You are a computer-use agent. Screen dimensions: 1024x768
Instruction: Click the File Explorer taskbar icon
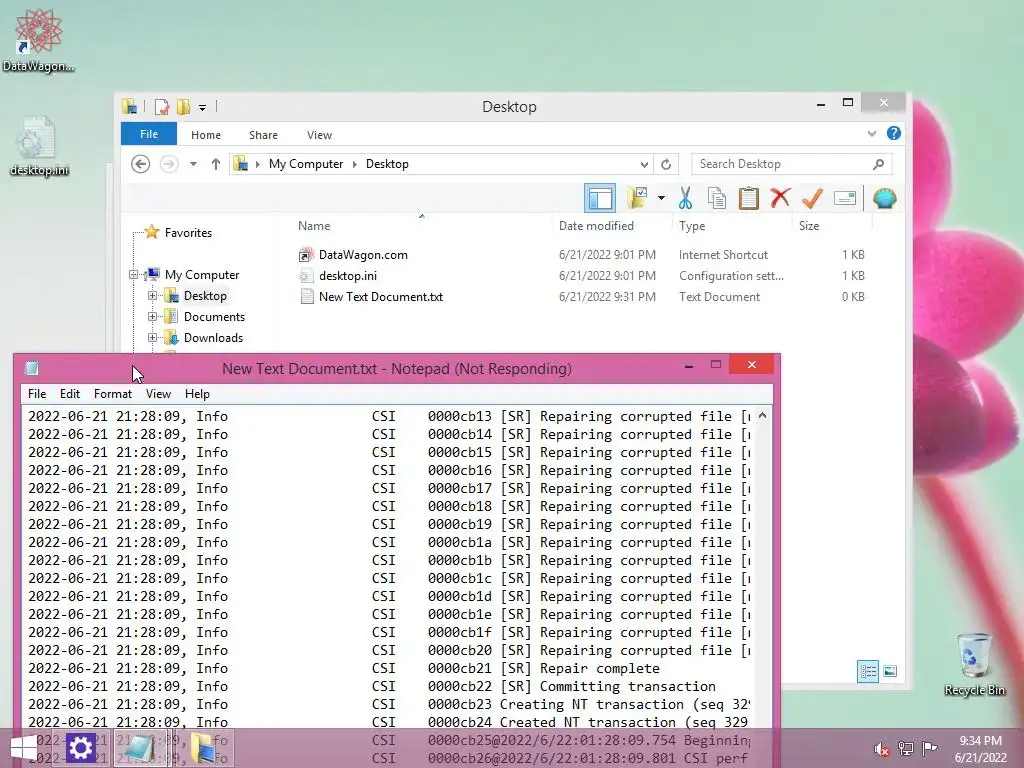[204, 748]
